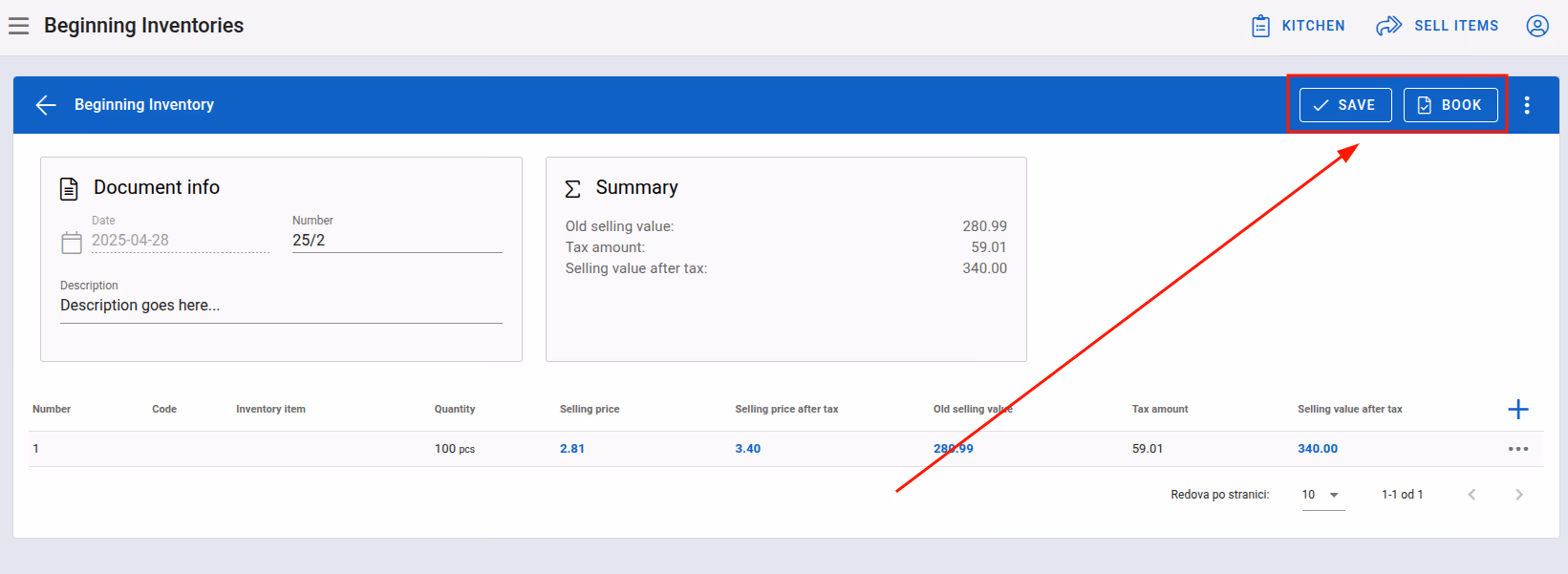The image size is (1568, 574).
Task: Click the Quantity column header
Action: tap(455, 409)
